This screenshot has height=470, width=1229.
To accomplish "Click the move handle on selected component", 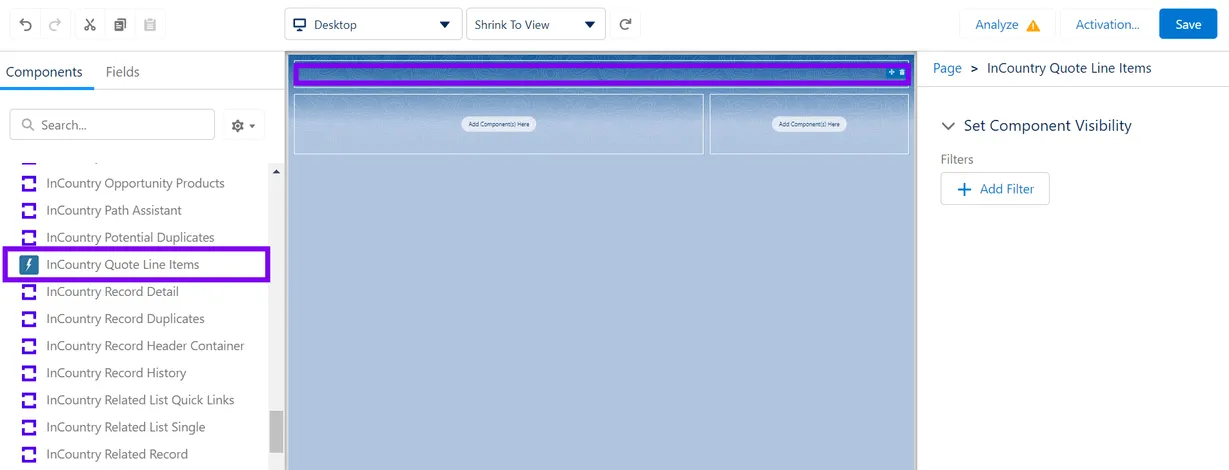I will click(x=891, y=72).
